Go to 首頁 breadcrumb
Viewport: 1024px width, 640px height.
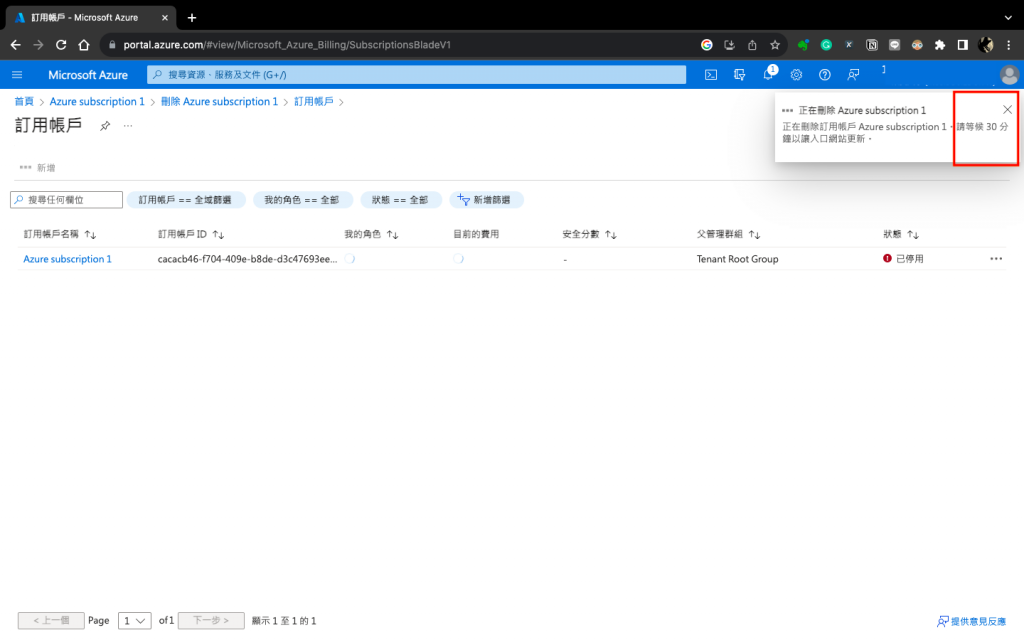[x=24, y=101]
